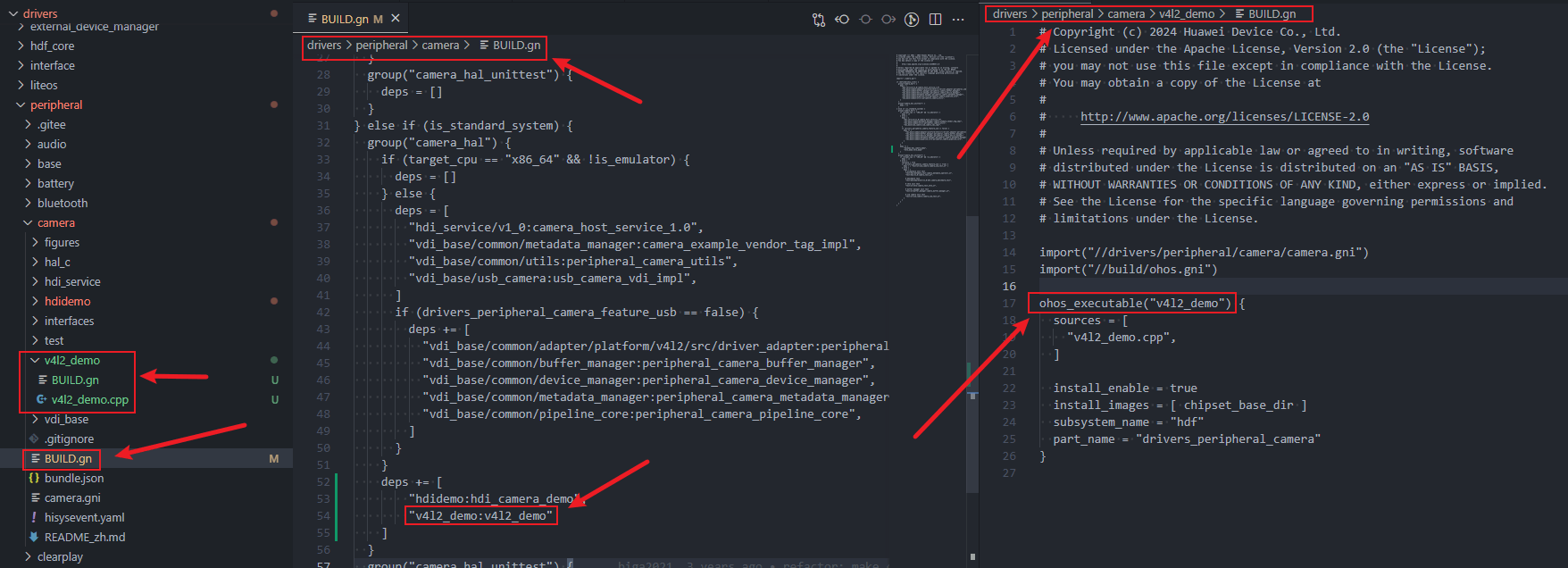The height and width of the screenshot is (568, 1568).
Task: Expand the base folder
Action: click(x=28, y=163)
